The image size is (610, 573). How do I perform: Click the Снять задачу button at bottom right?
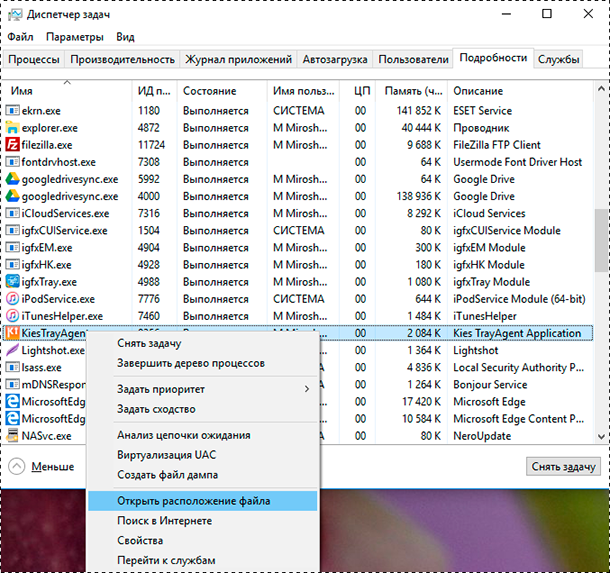pyautogui.click(x=563, y=466)
